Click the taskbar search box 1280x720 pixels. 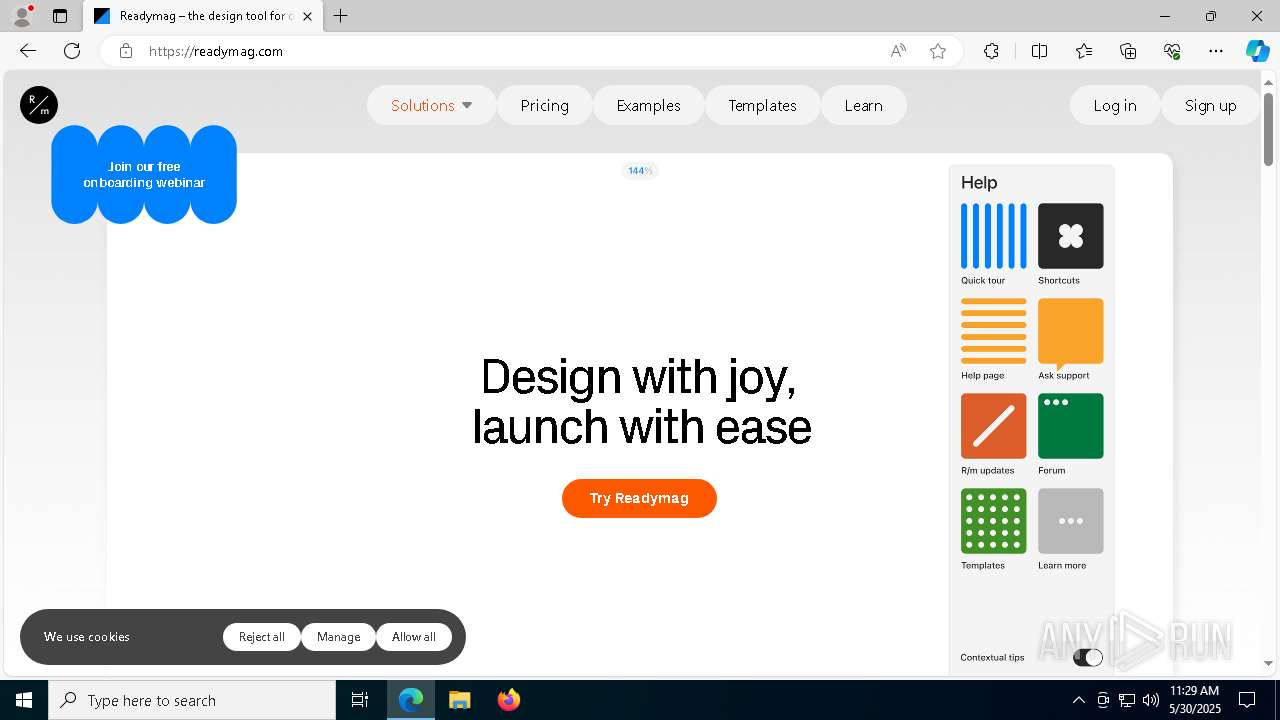(x=192, y=700)
